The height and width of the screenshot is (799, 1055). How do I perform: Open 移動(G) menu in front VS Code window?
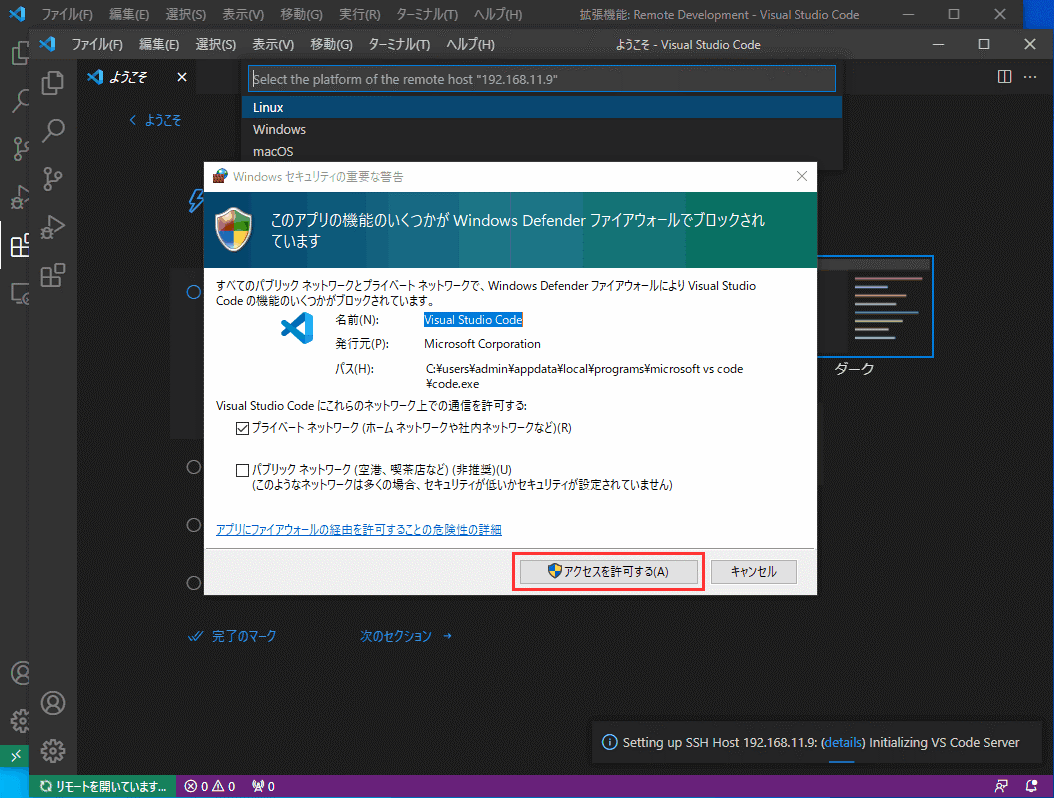331,44
